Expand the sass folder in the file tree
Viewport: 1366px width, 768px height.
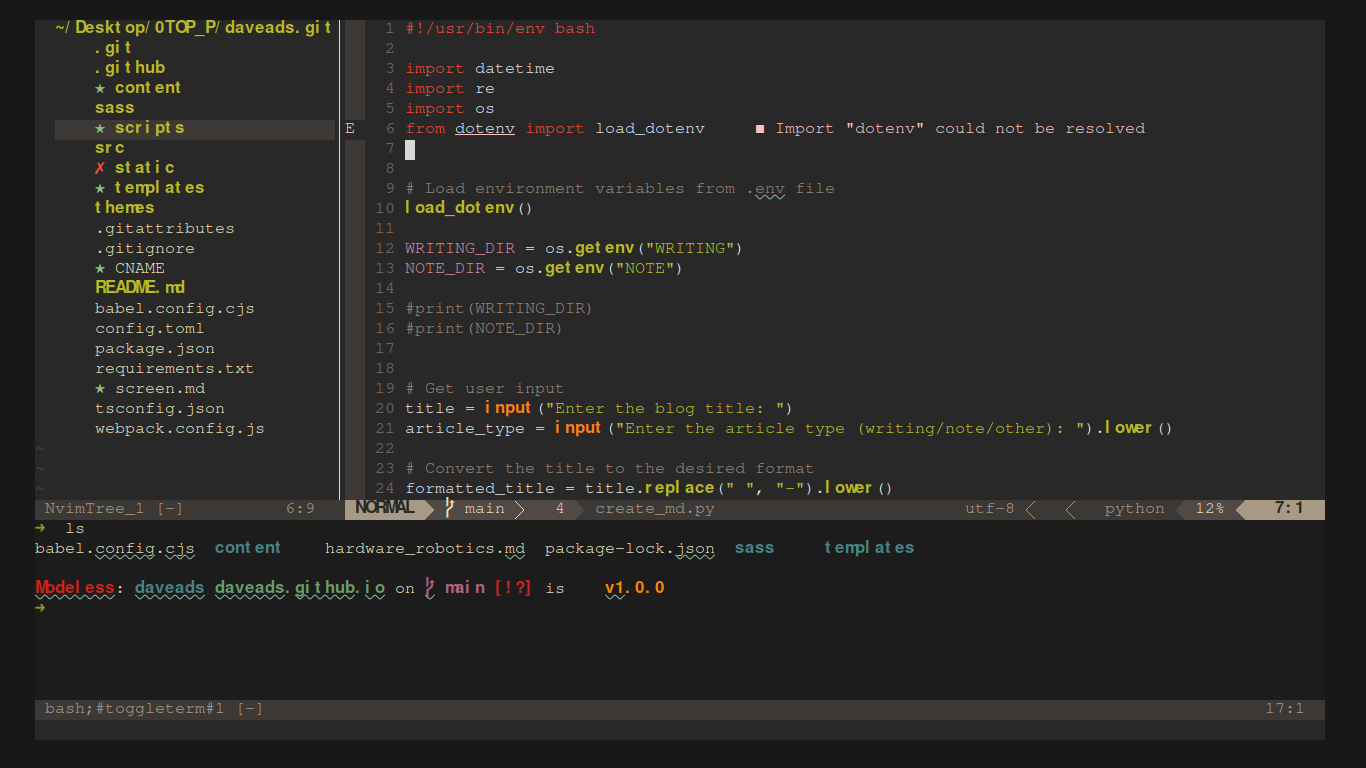point(115,108)
